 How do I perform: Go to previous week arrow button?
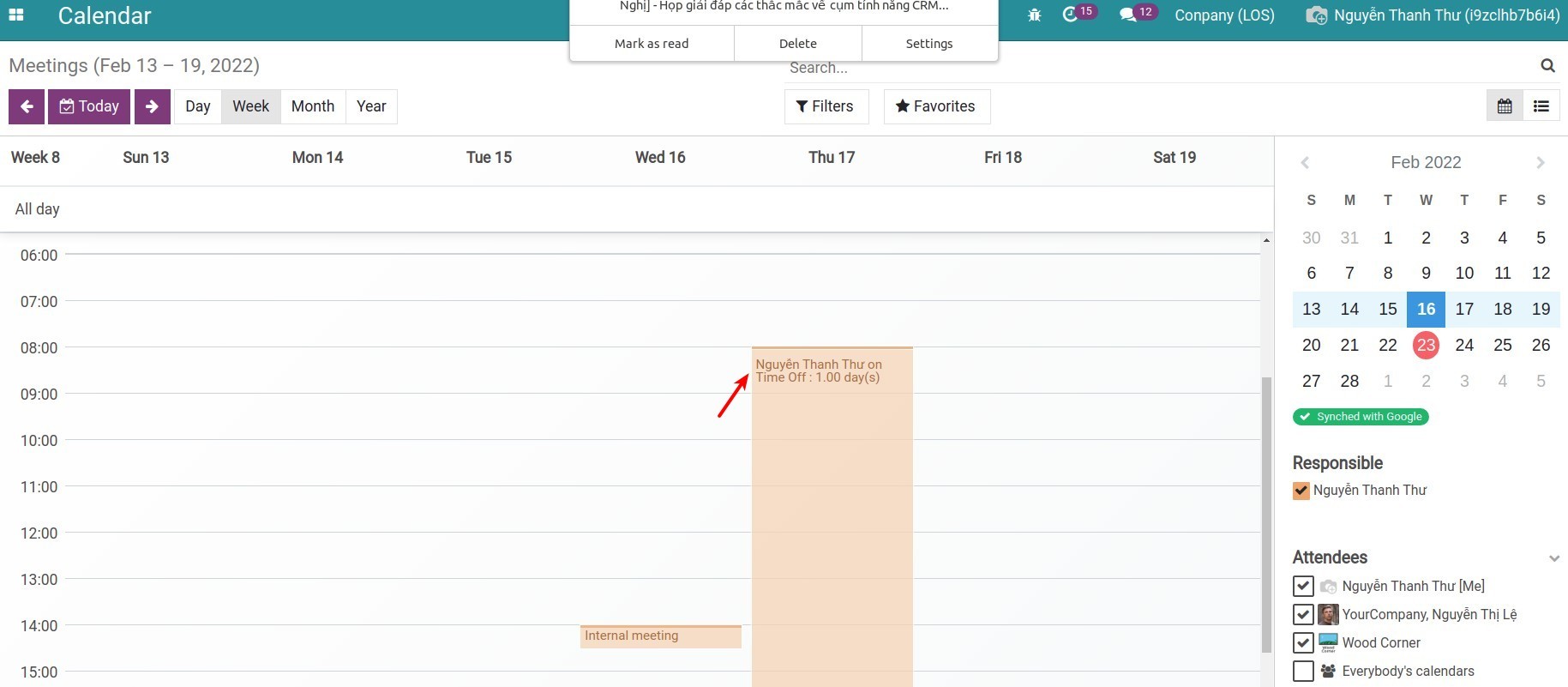(27, 106)
